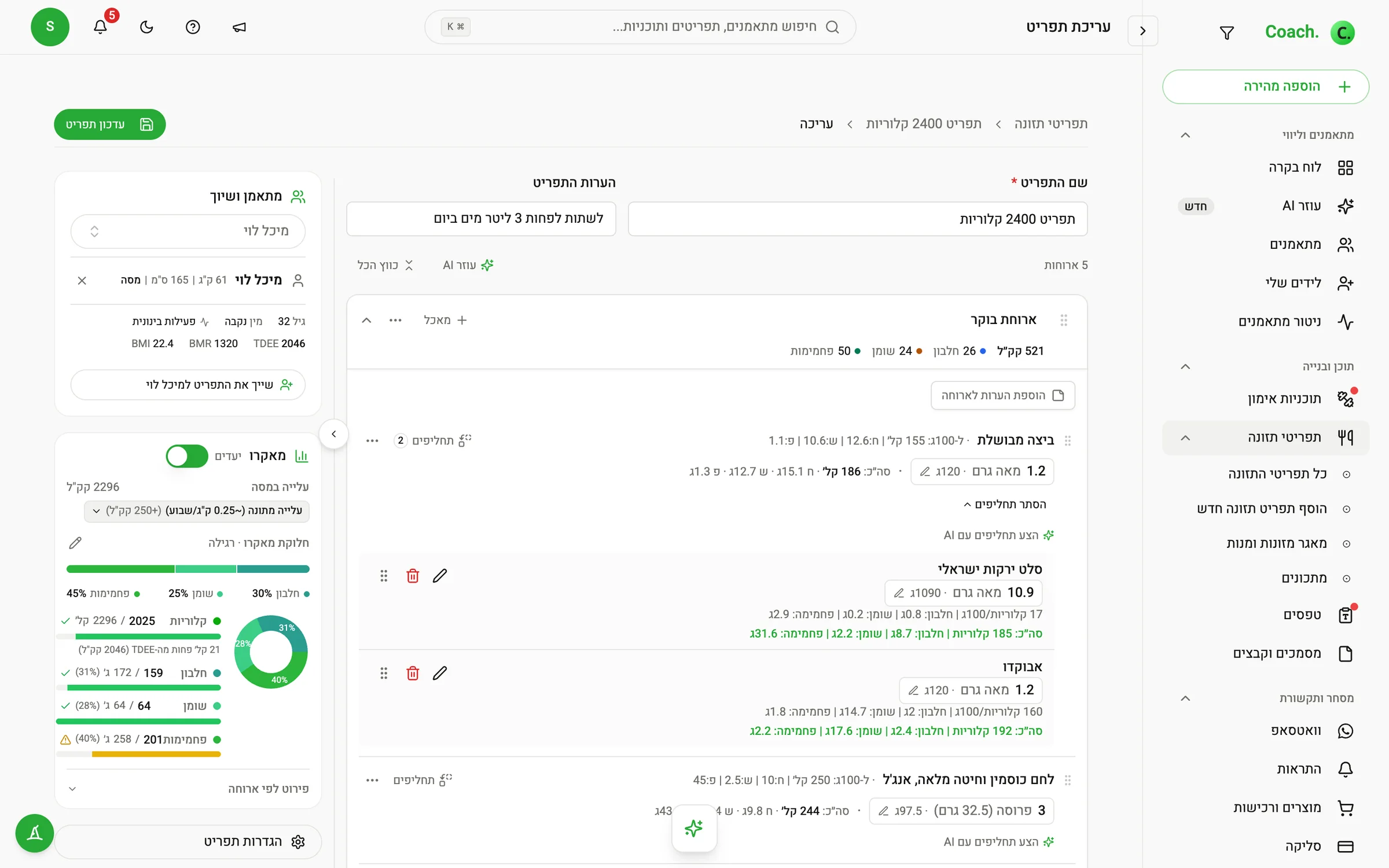Click the עדכון תפריט save button
This screenshot has height=868, width=1389.
pyautogui.click(x=110, y=124)
